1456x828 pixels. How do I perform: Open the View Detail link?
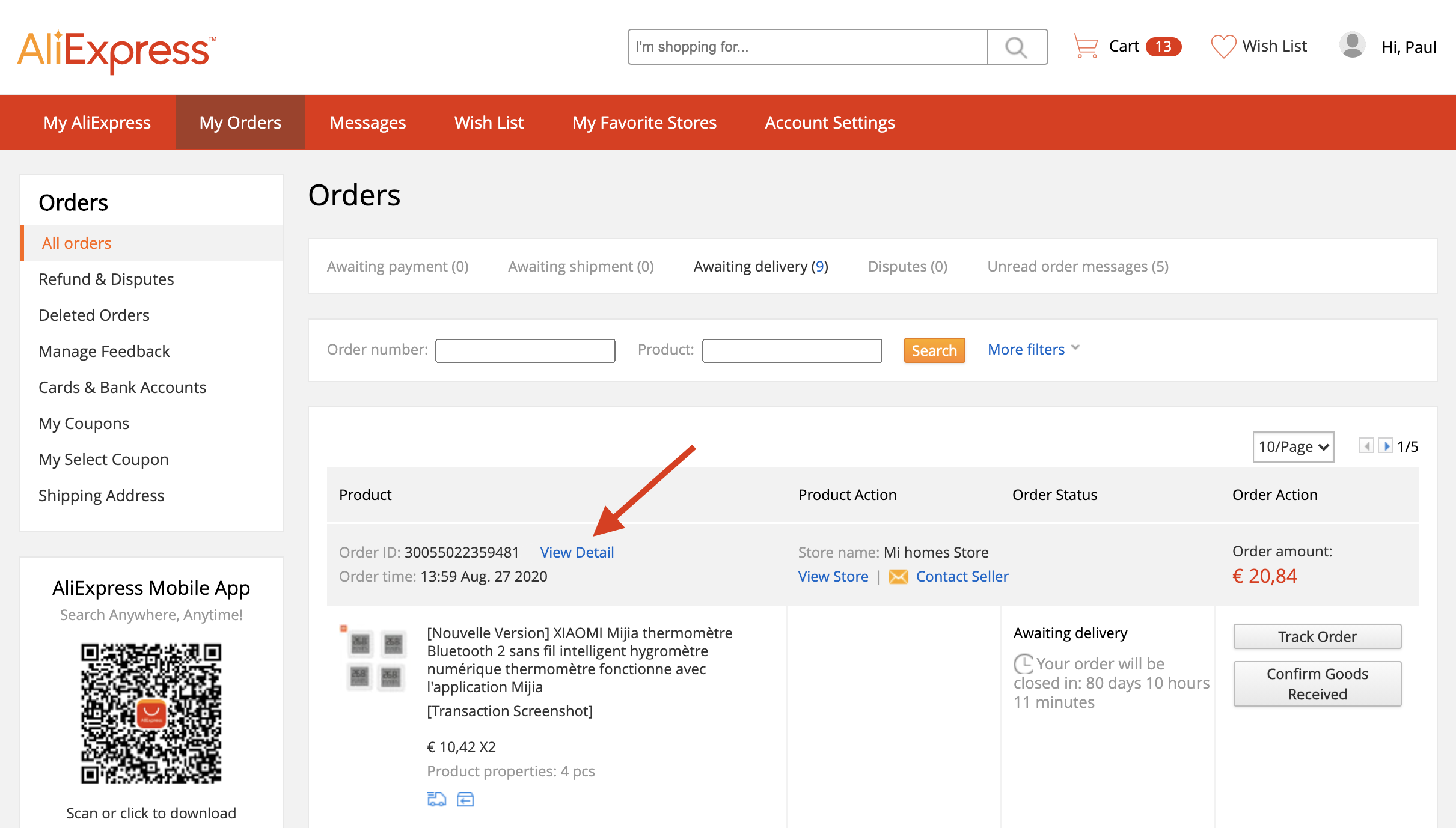click(x=577, y=552)
